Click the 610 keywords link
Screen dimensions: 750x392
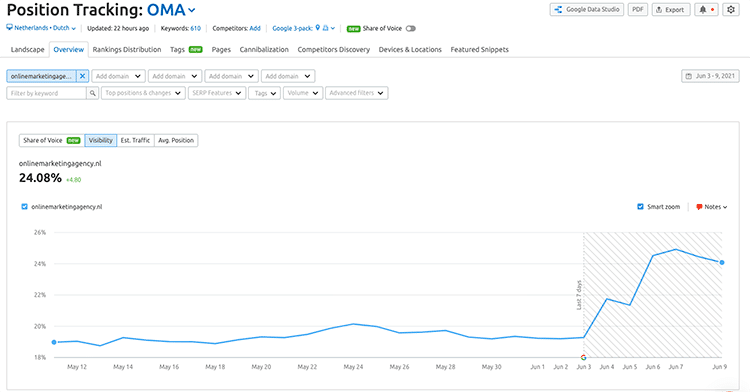[196, 28]
